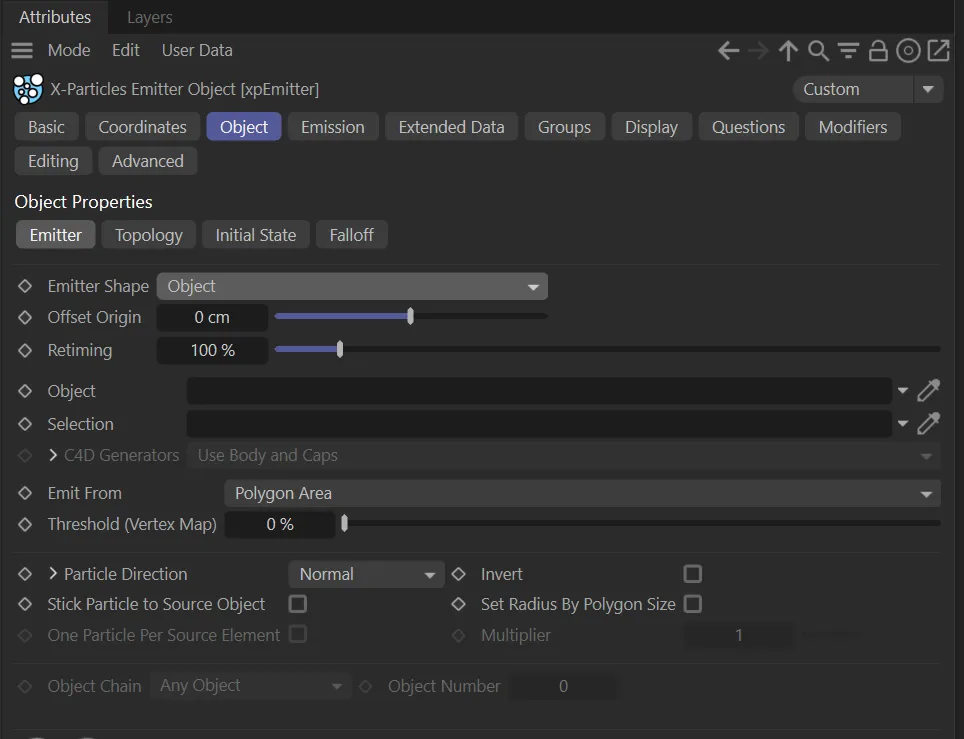
Task: Open the Emitter Shape dropdown
Action: pyautogui.click(x=352, y=286)
